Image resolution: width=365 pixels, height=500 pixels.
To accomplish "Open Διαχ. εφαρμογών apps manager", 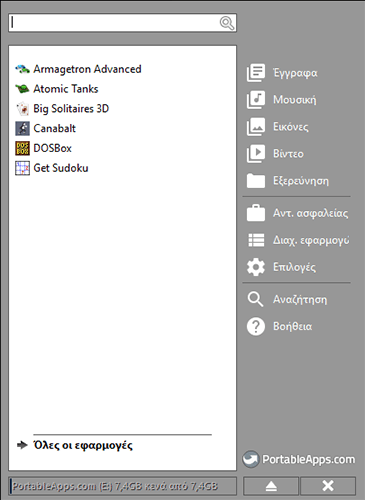I will pos(311,240).
